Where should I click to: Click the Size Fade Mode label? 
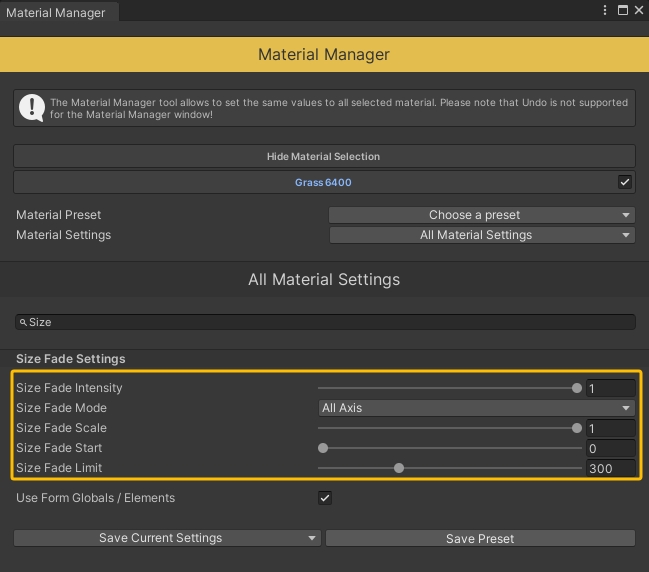click(61, 408)
